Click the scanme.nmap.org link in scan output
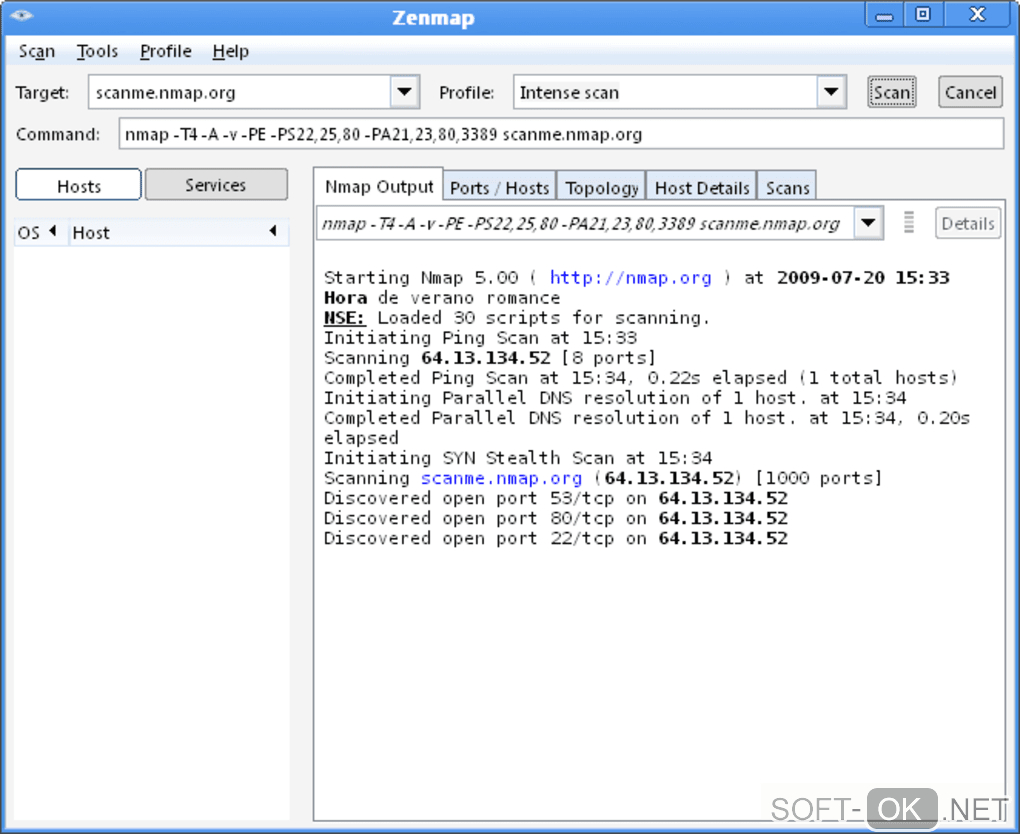This screenshot has height=834, width=1020. (x=501, y=478)
